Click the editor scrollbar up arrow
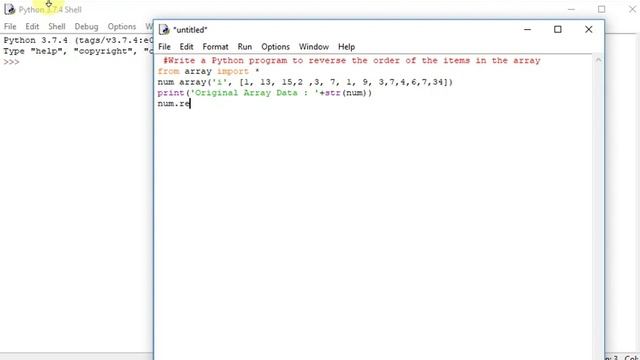 click(x=598, y=60)
